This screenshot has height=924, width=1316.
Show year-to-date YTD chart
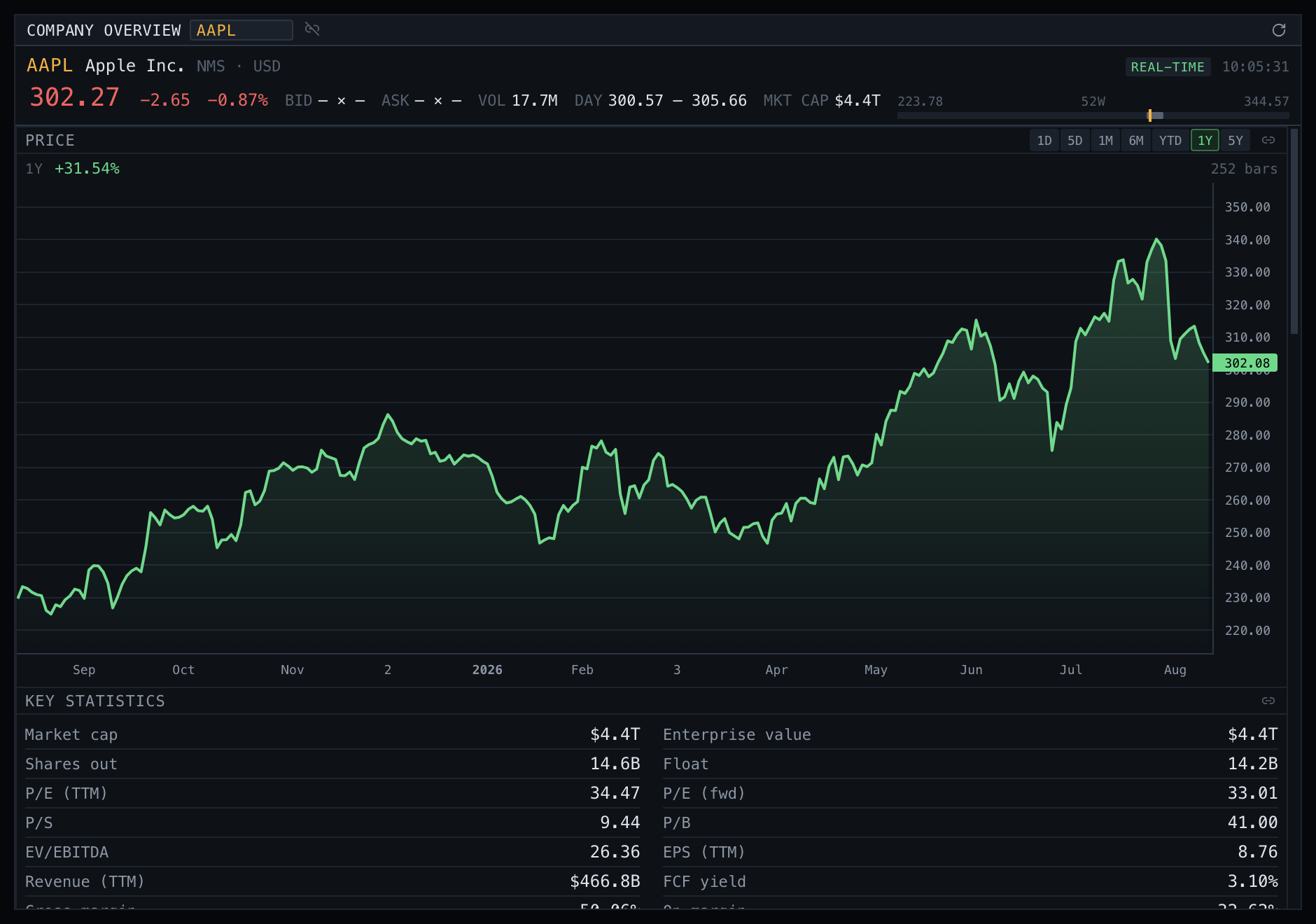click(x=1170, y=141)
